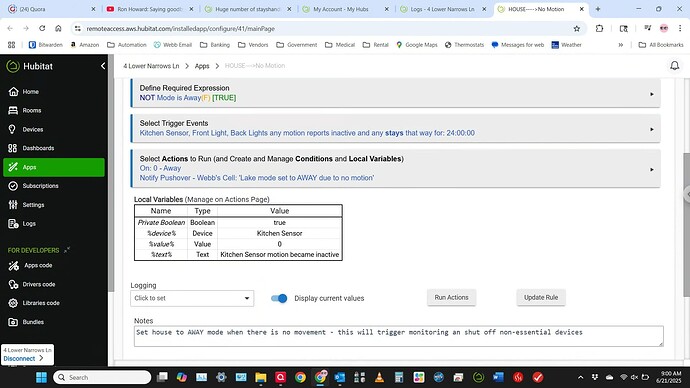Viewport: 690px width, 388px height.
Task: Go to browser home page
Action: 58,28
